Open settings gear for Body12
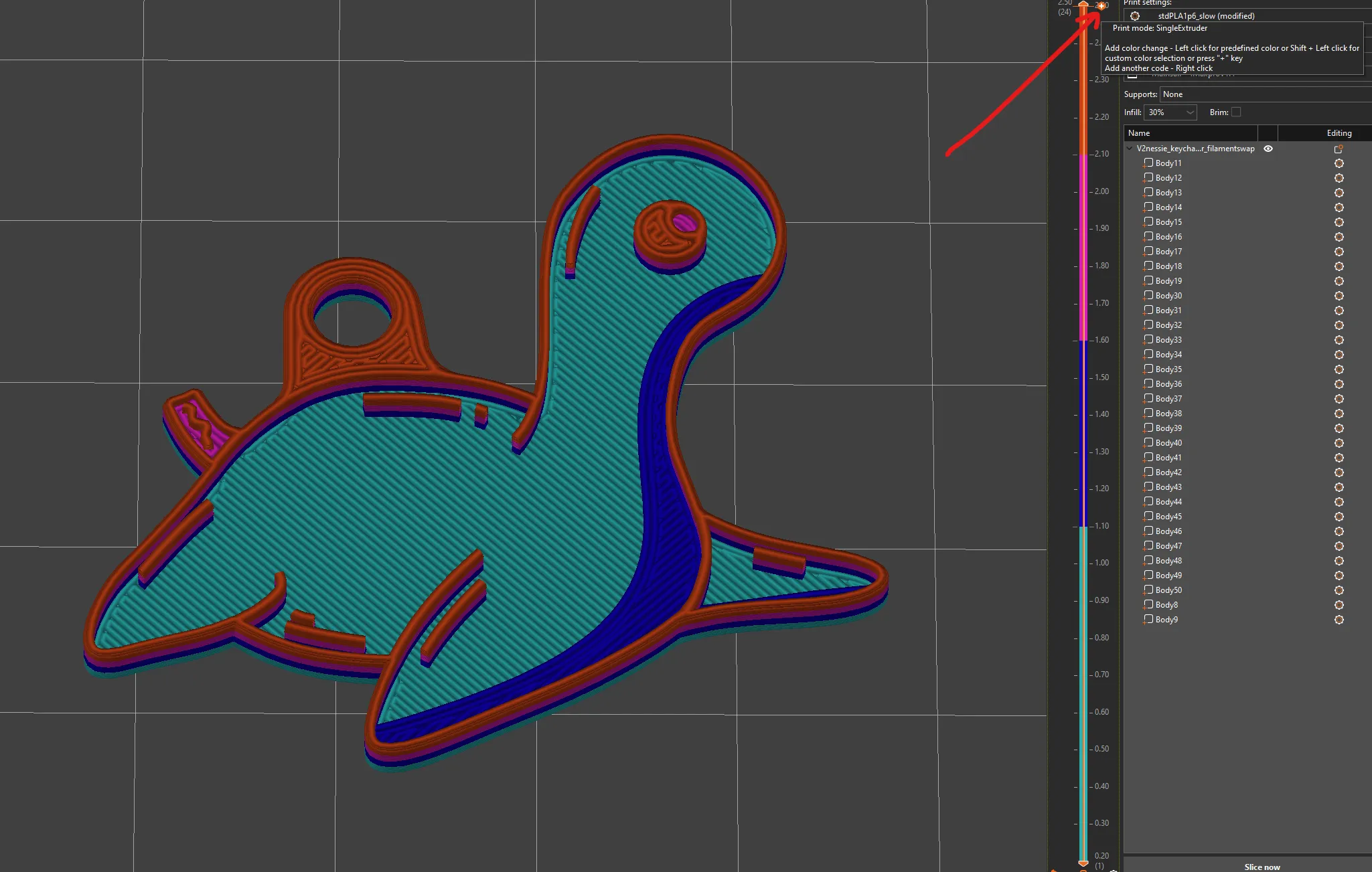This screenshot has width=1372, height=872. pyautogui.click(x=1339, y=178)
